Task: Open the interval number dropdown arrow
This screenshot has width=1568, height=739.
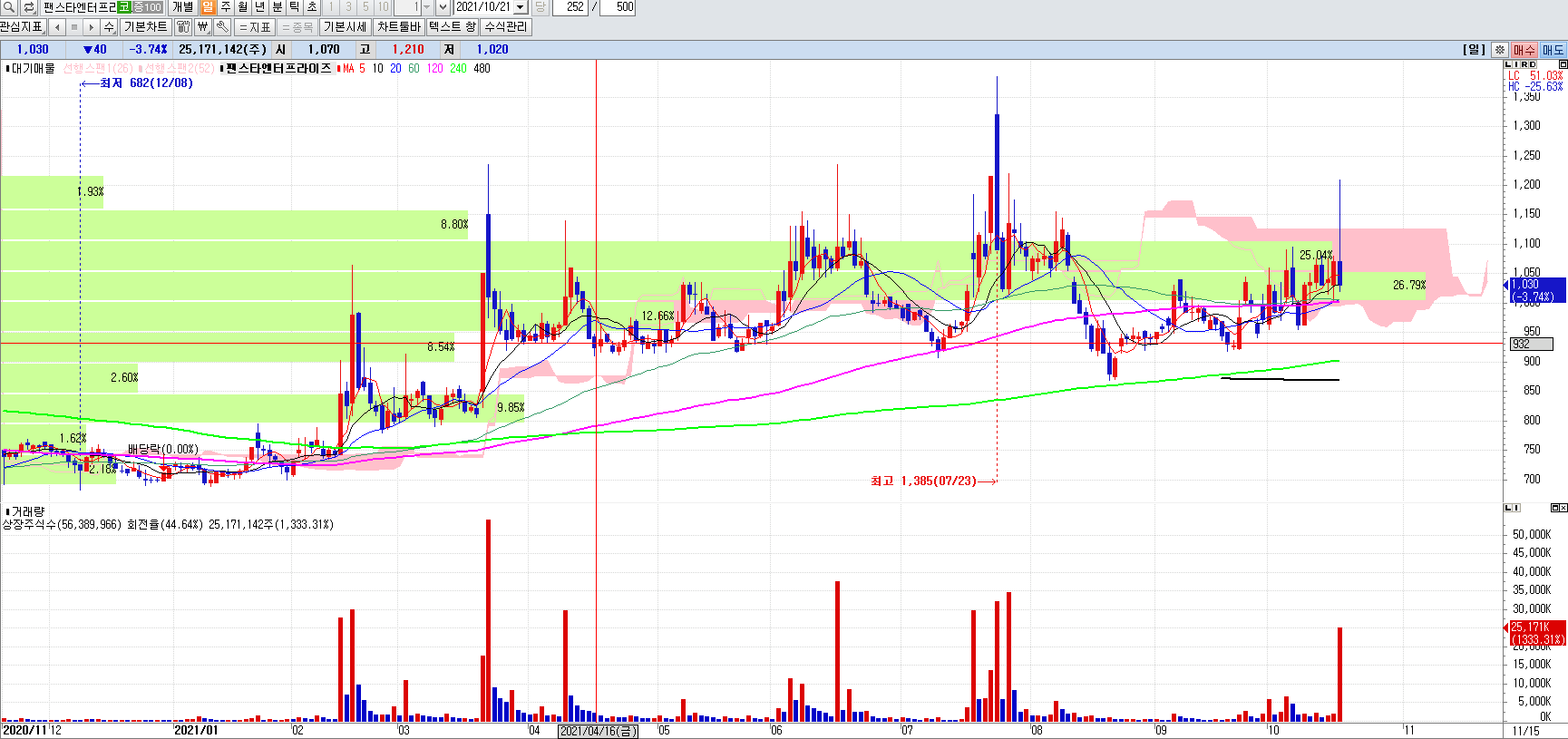Action: tap(426, 7)
